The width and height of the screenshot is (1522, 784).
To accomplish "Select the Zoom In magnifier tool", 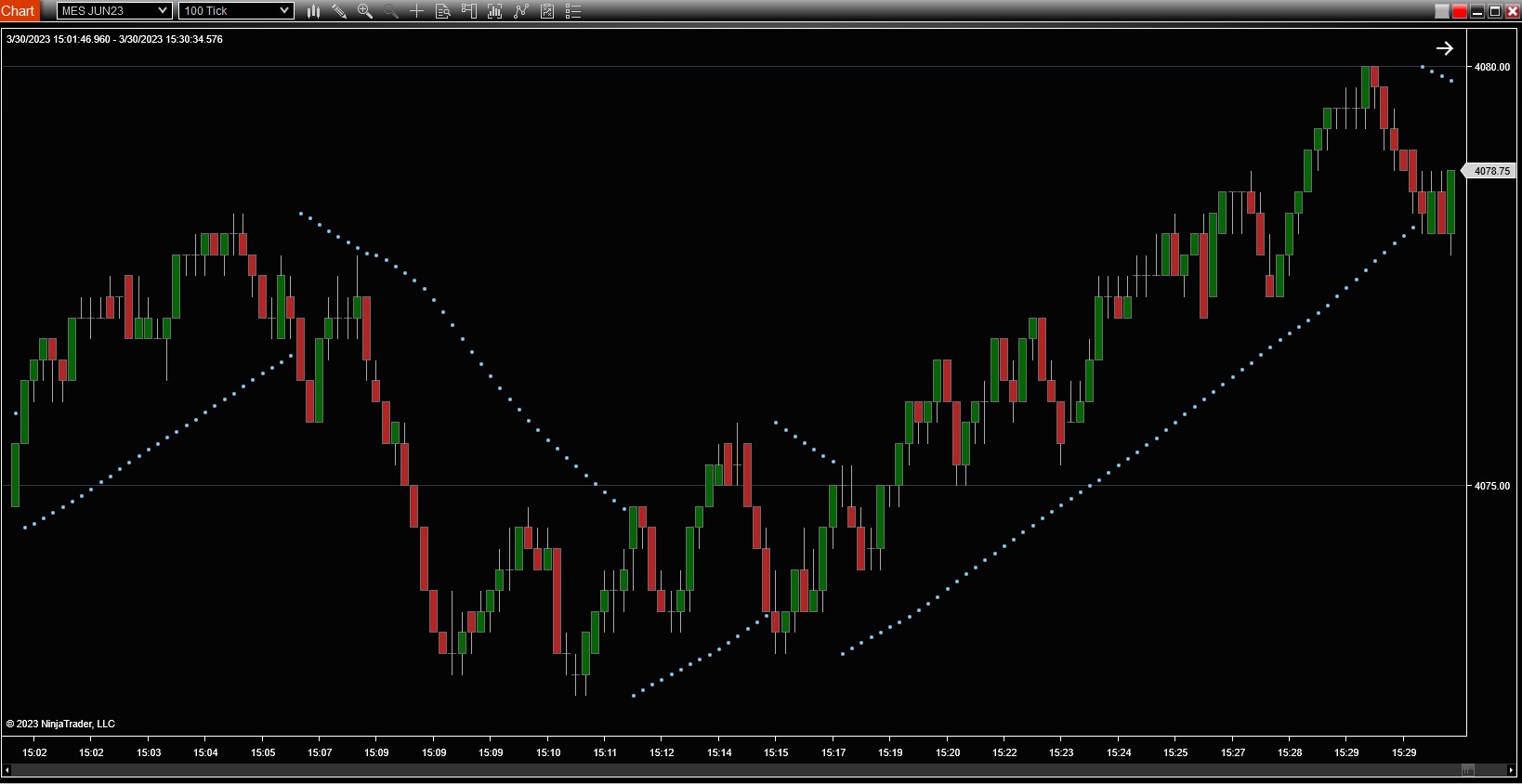I will (365, 11).
